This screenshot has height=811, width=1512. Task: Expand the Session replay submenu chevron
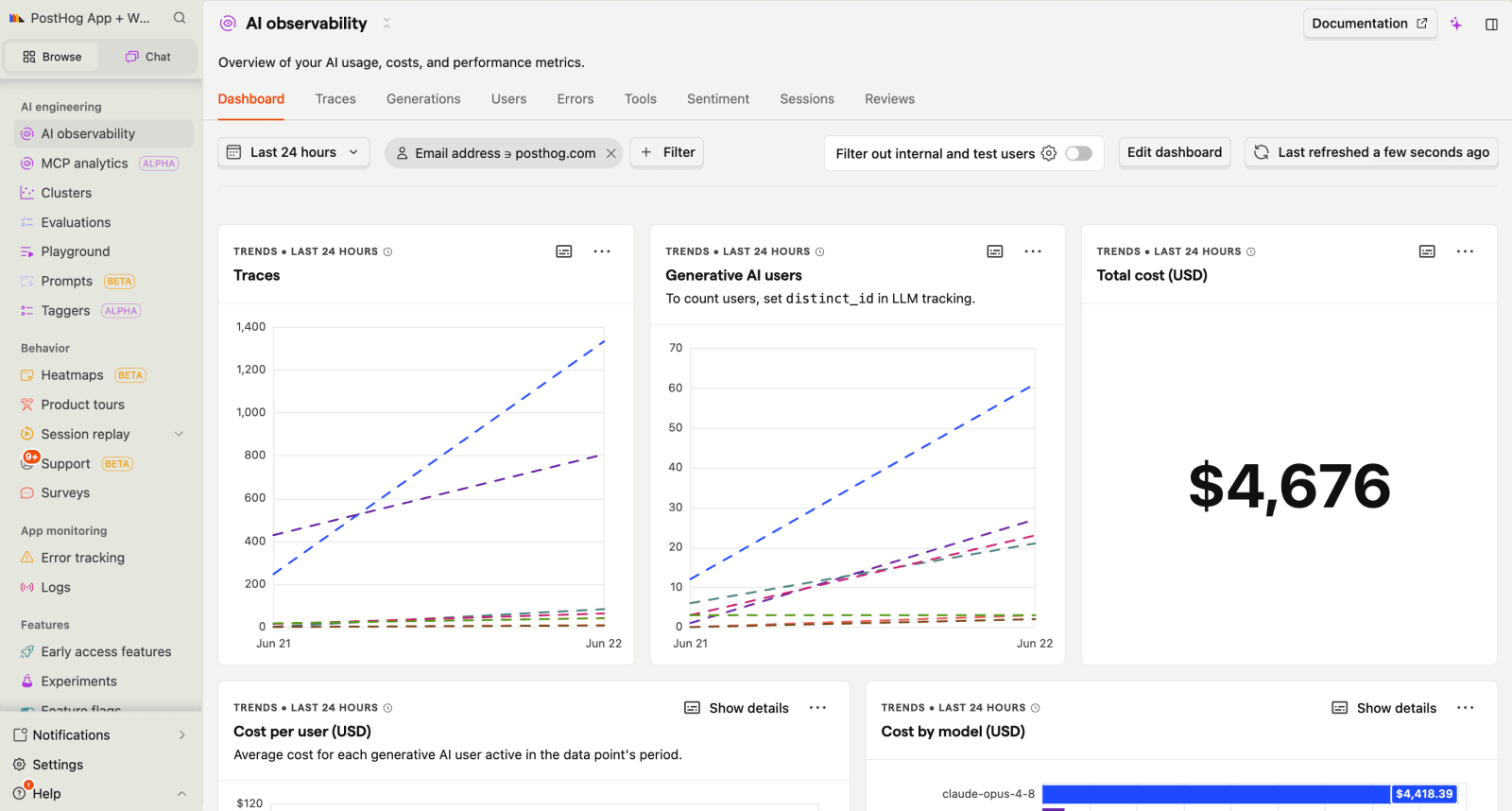(180, 434)
